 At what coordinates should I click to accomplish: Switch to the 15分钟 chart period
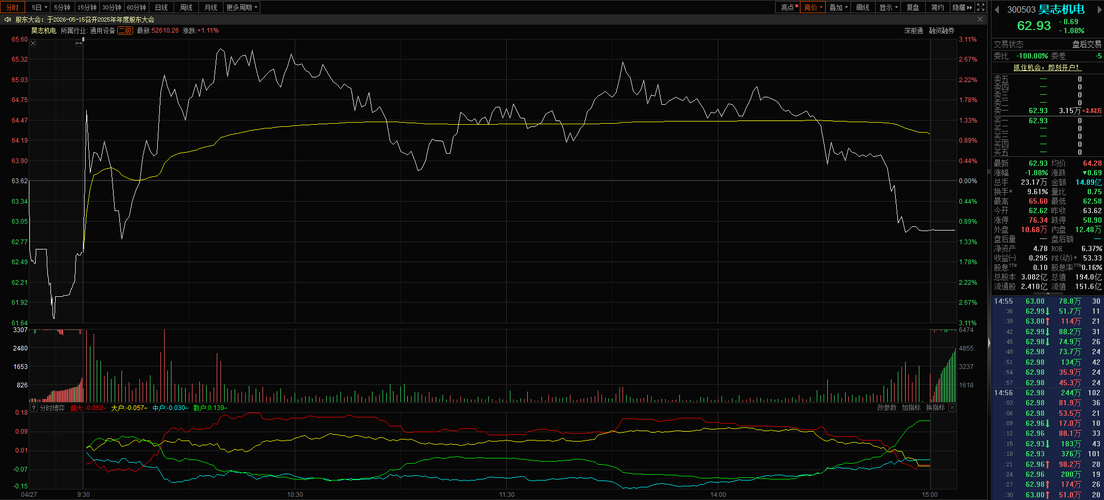click(87, 7)
